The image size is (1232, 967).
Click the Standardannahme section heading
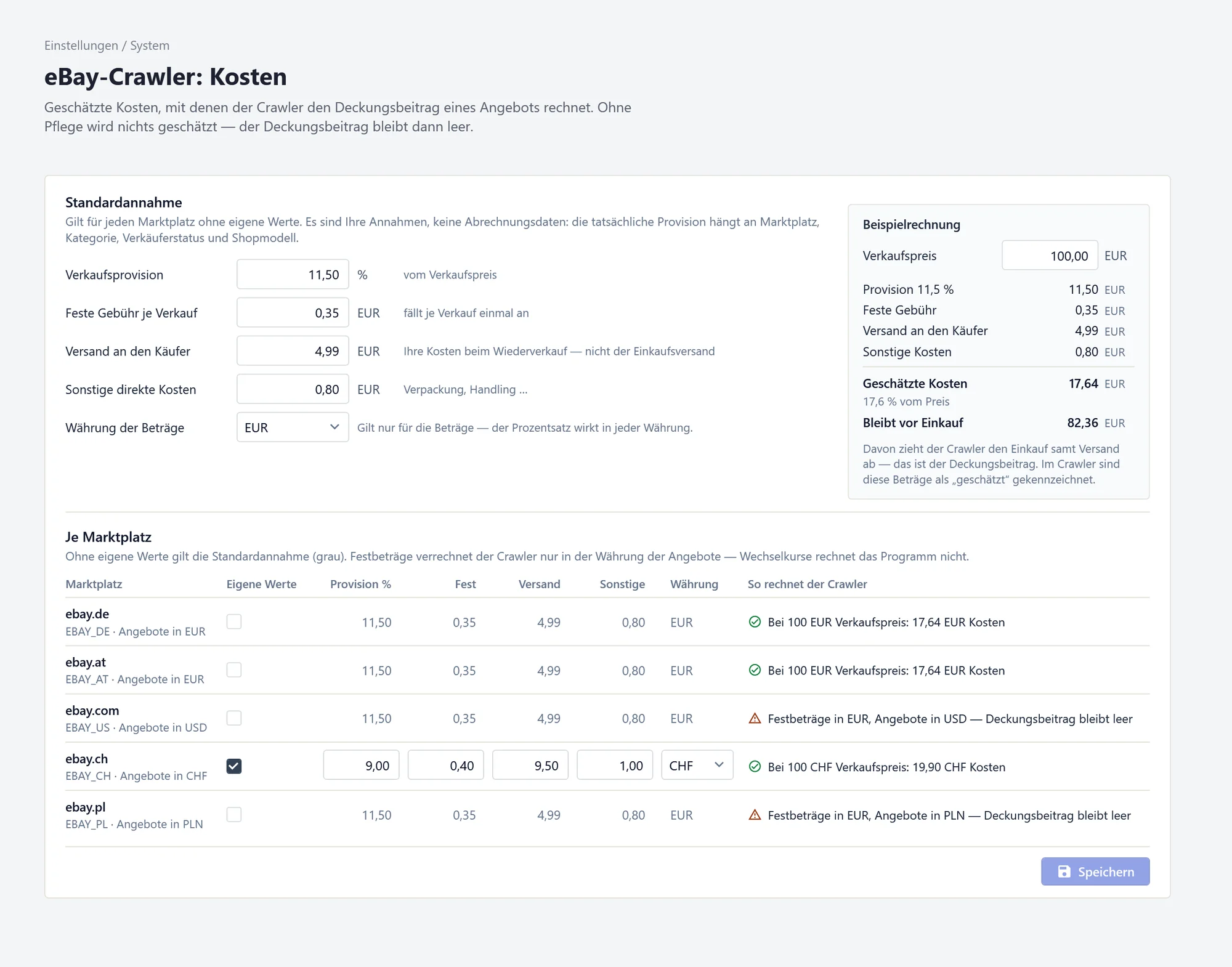123,202
